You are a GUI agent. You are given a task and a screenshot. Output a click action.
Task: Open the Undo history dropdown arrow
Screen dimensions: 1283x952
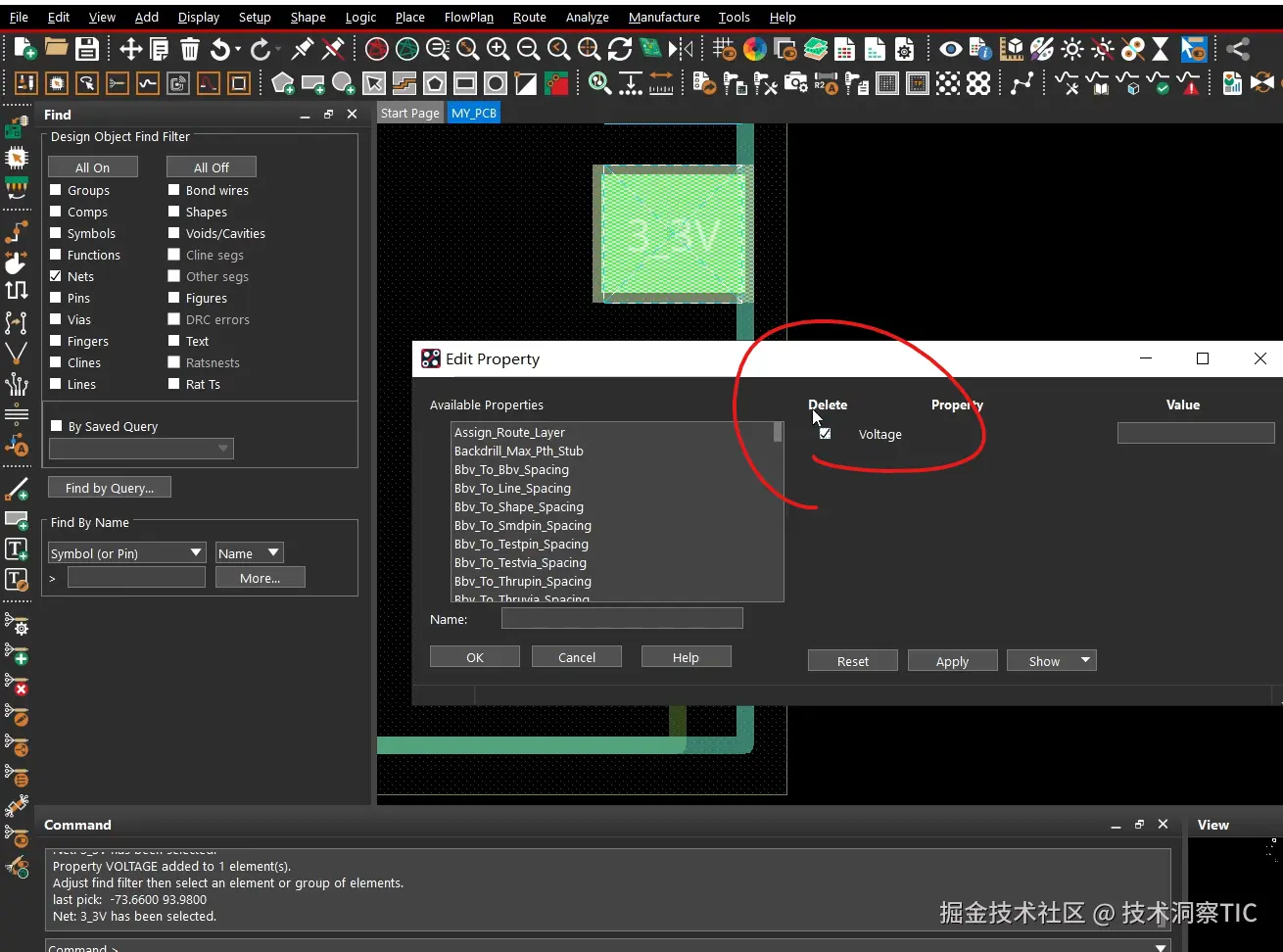click(x=238, y=49)
